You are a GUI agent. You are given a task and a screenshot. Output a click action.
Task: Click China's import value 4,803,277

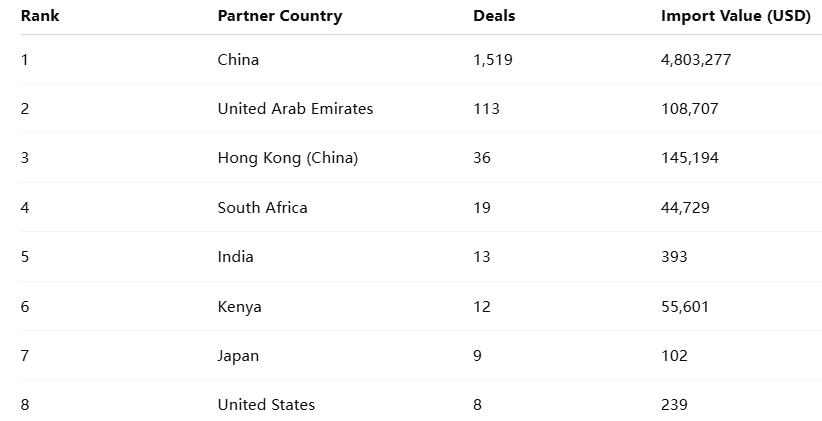(696, 60)
